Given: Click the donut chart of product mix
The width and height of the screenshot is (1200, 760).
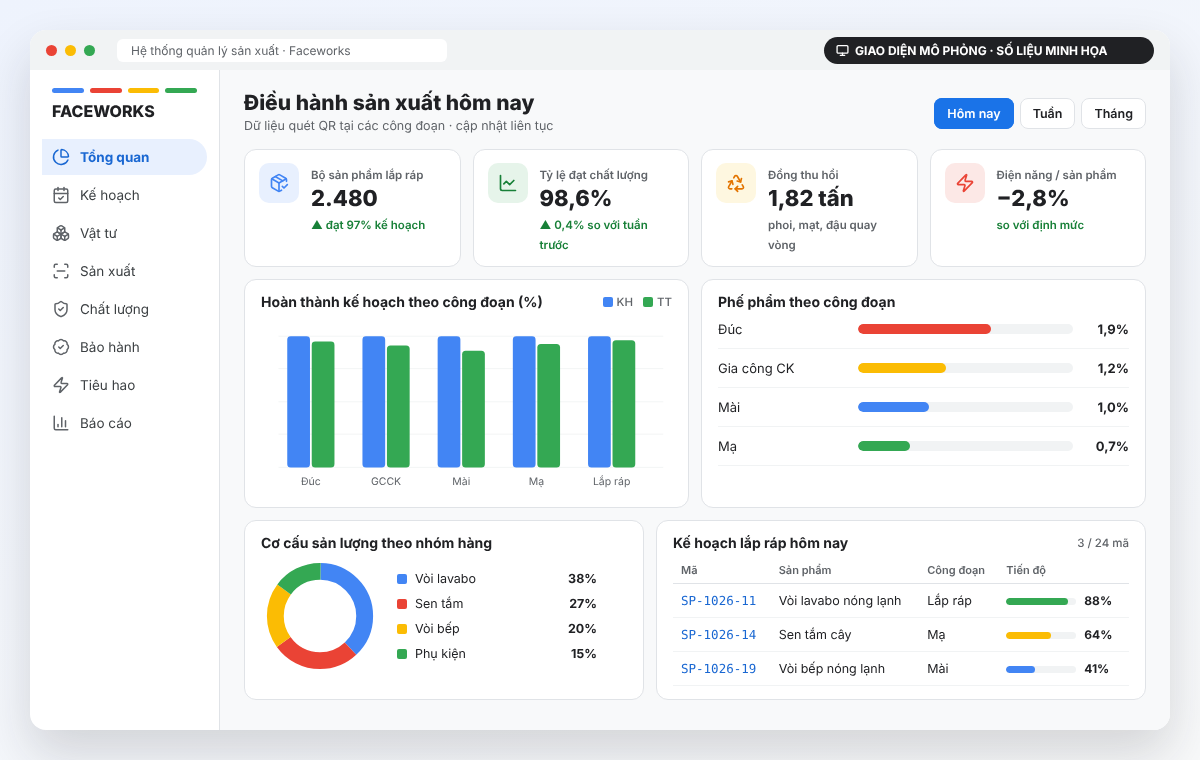Looking at the screenshot, I should [x=320, y=616].
